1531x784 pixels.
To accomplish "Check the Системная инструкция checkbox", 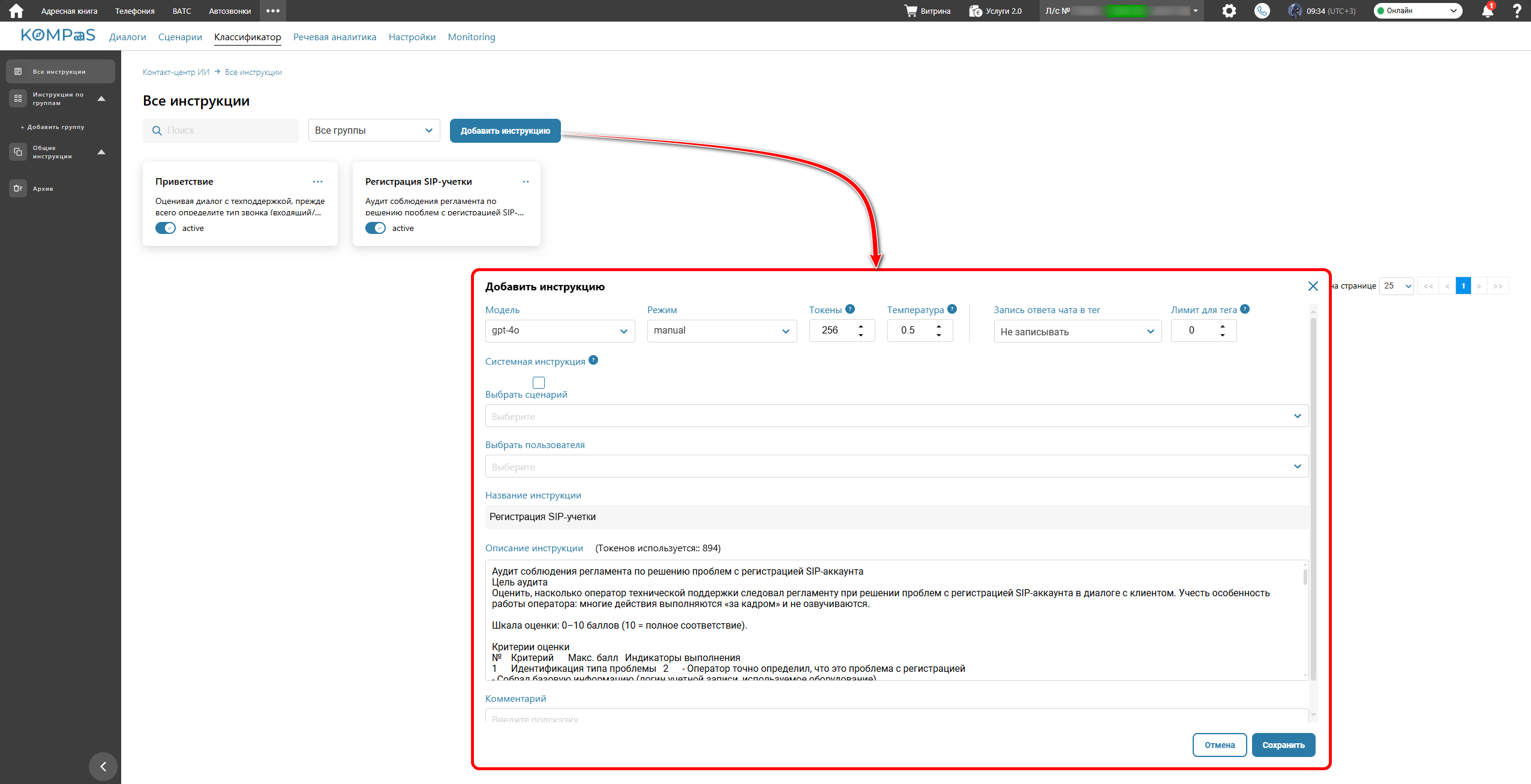I will [x=538, y=382].
